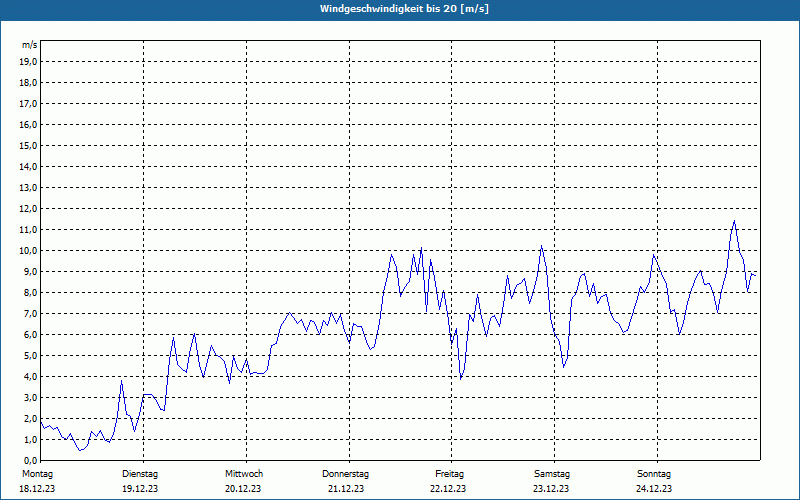Click the chart title Windgeschwindigkeit bis 20 [m/s]
Viewport: 800px width, 500px height.
[404, 9]
